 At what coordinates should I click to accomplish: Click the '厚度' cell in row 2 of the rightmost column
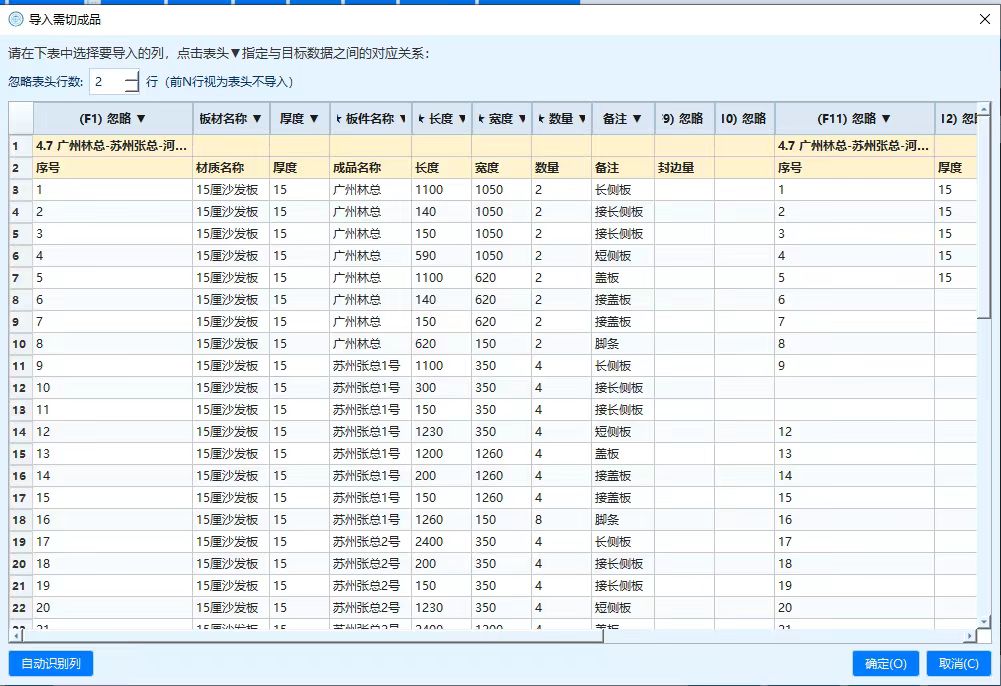(956, 168)
